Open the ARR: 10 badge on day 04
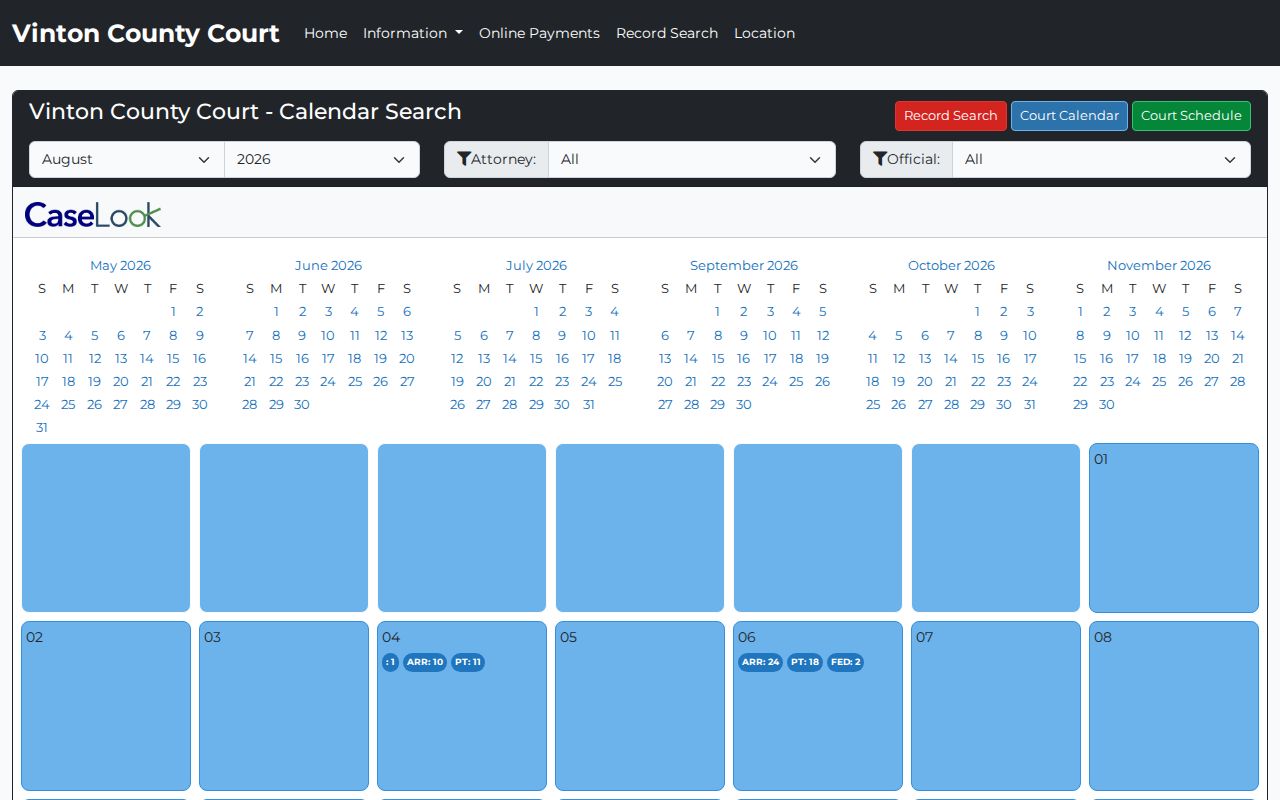The image size is (1280, 800). (425, 662)
